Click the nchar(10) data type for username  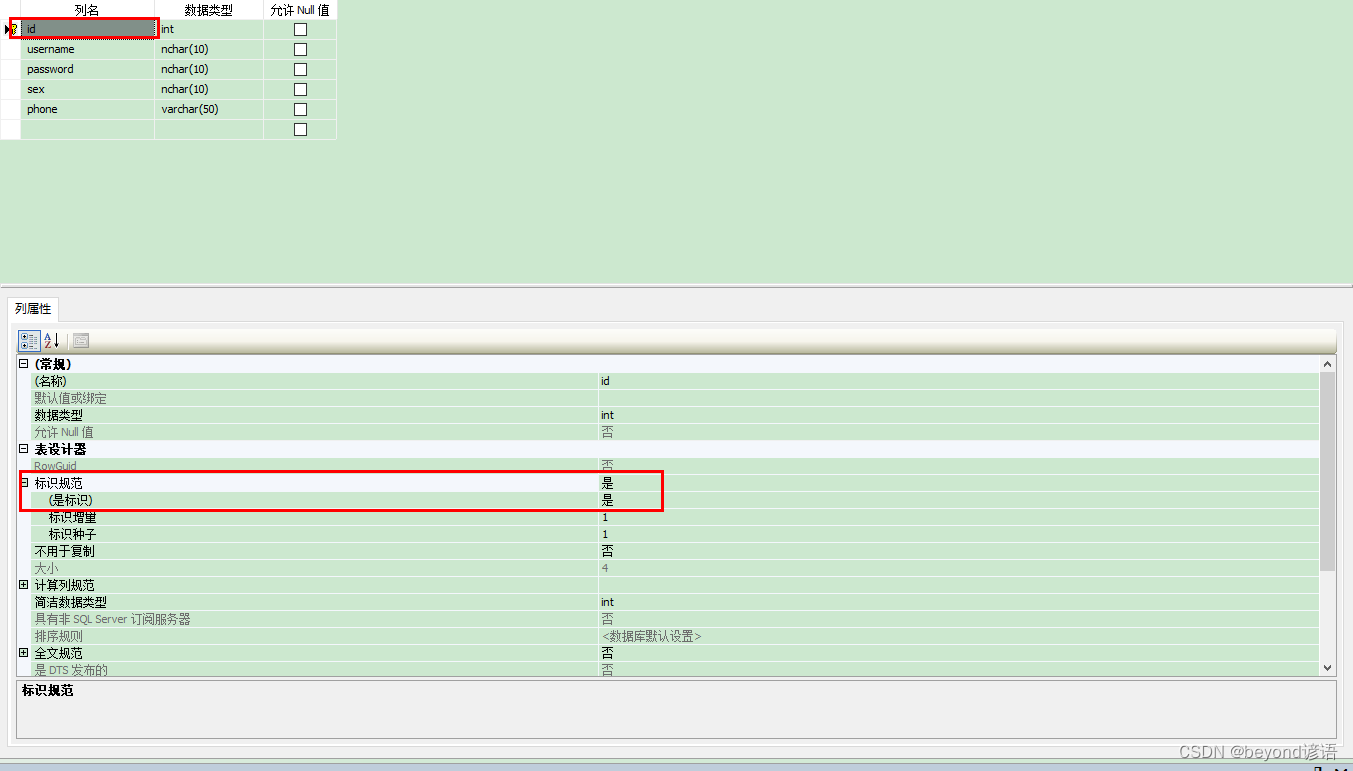tap(209, 49)
